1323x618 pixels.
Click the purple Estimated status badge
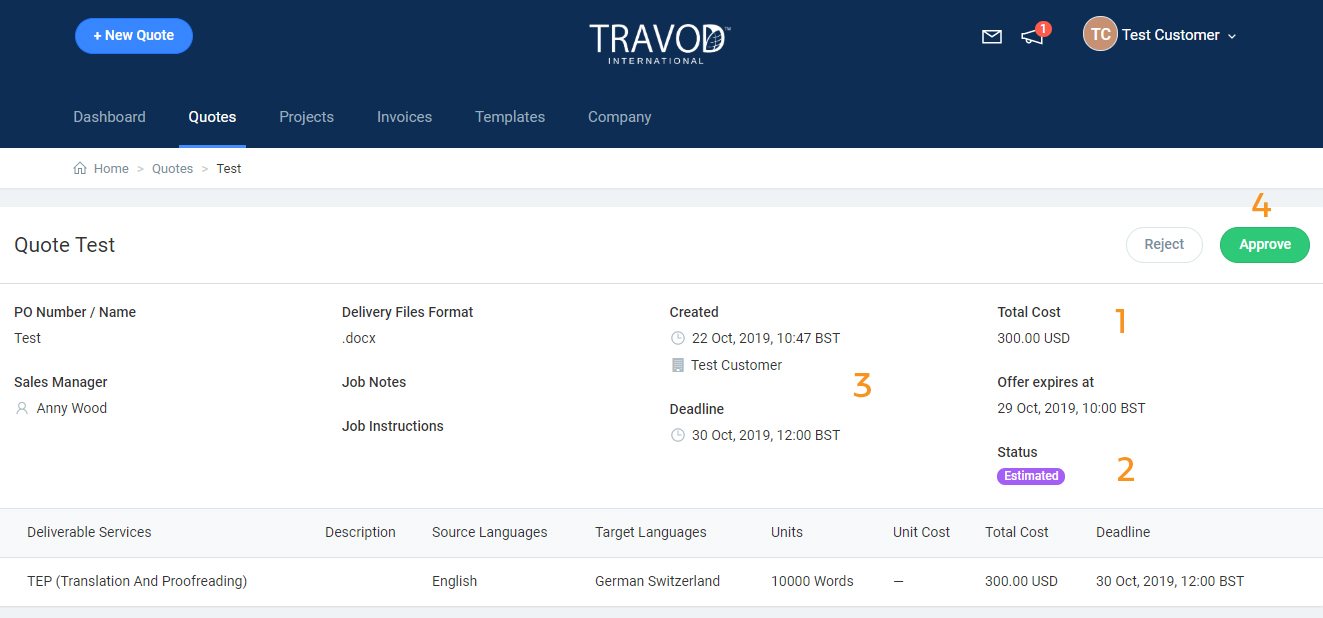tap(1031, 476)
